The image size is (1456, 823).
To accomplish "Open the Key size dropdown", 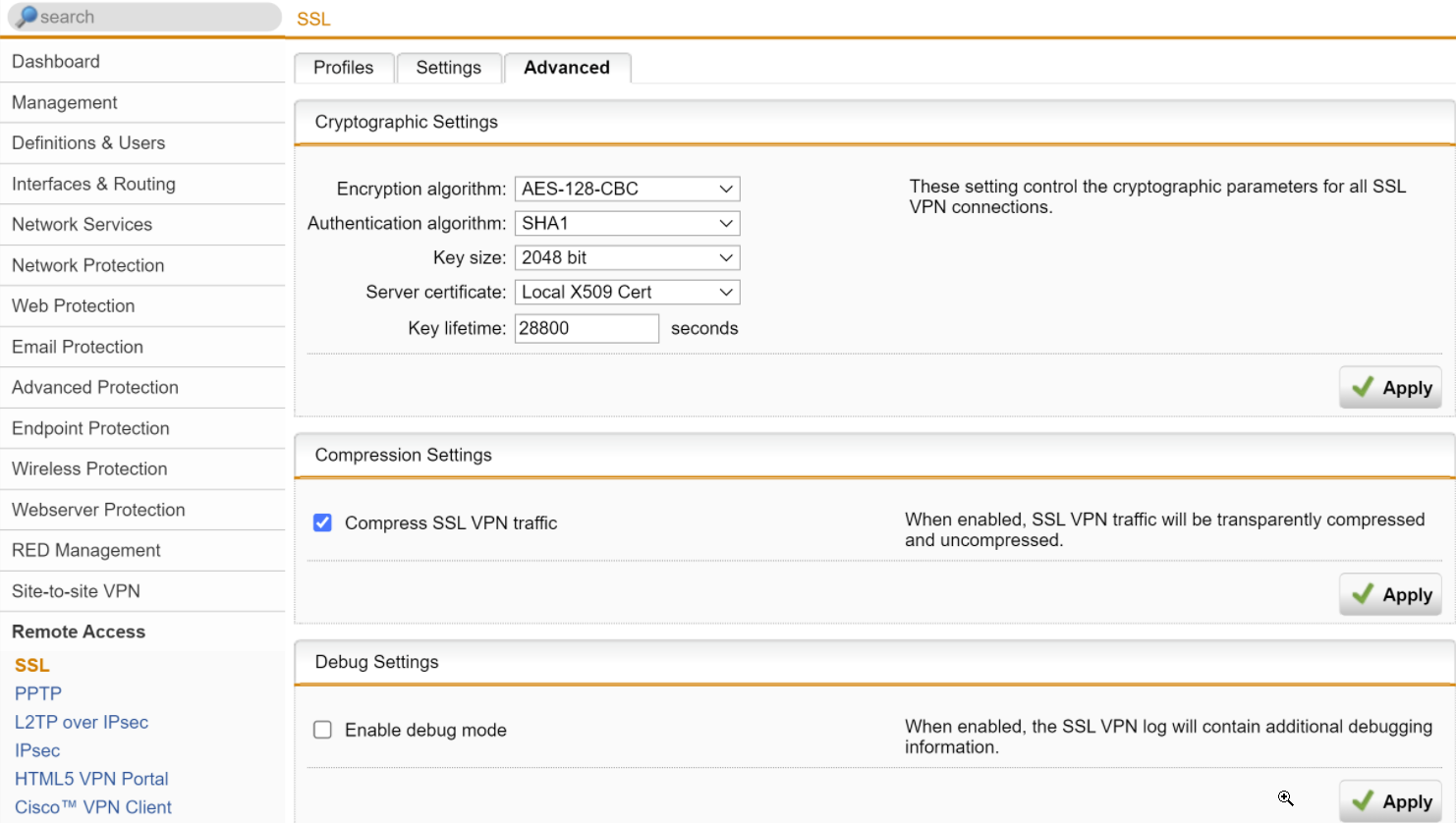I will click(x=627, y=257).
